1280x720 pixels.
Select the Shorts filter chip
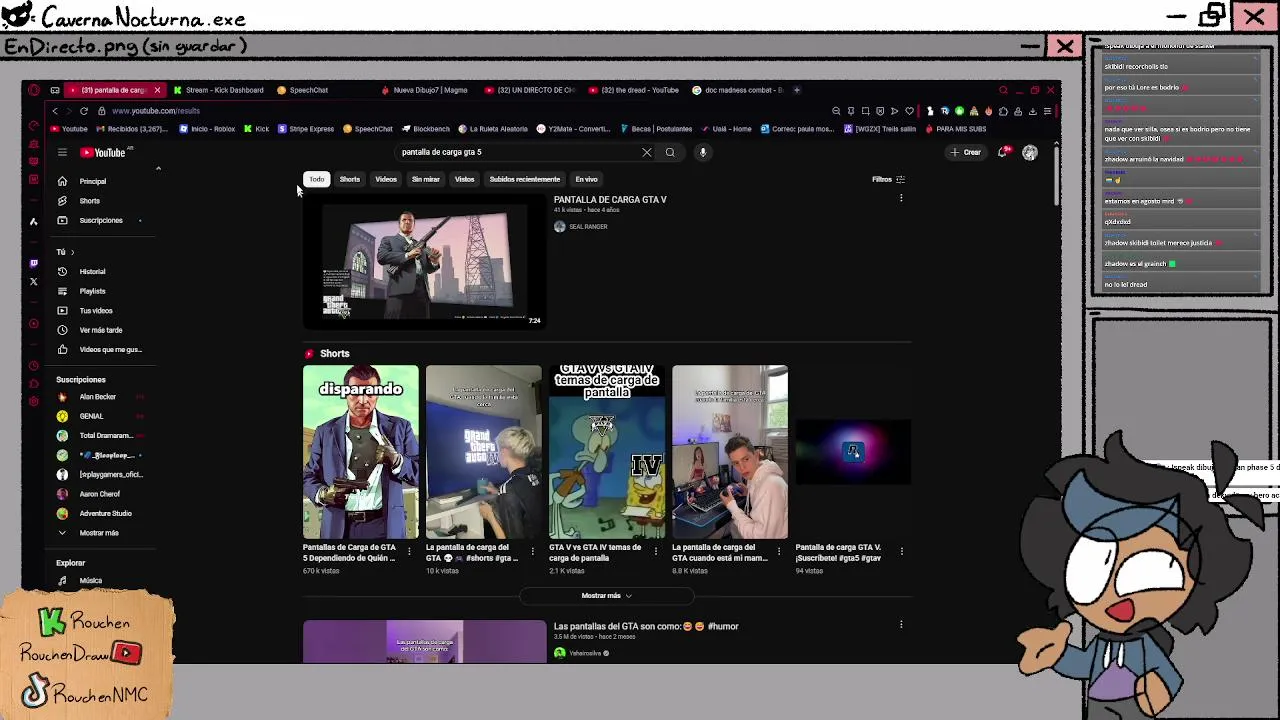click(349, 179)
